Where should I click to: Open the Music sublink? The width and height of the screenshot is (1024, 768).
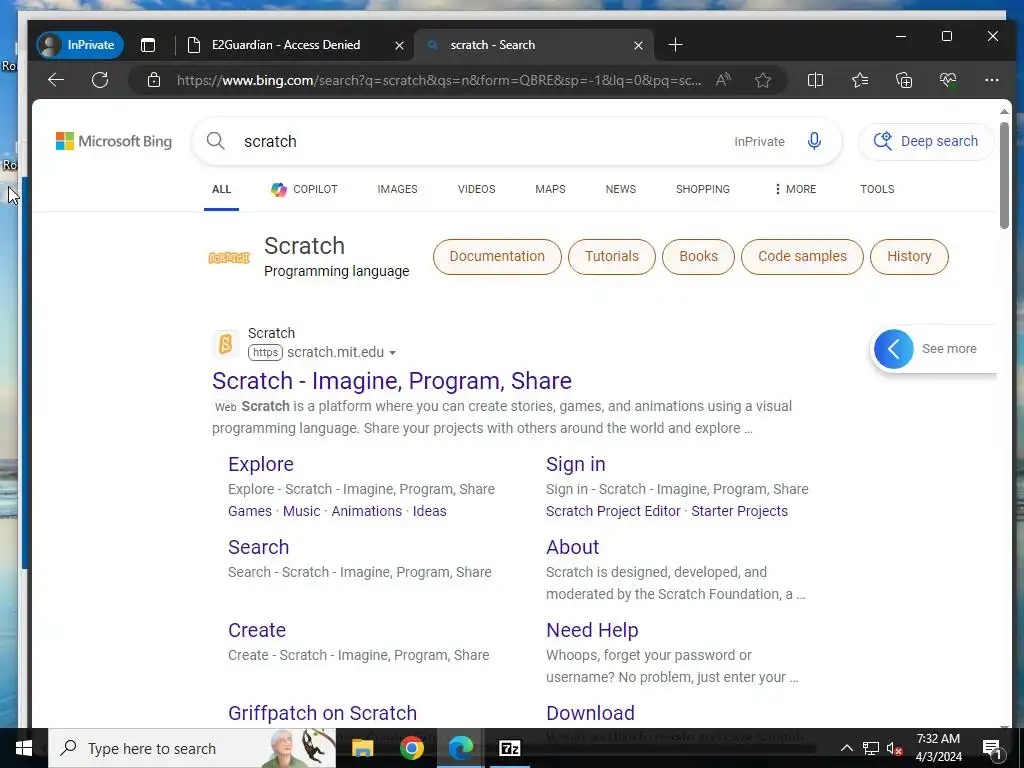tap(301, 511)
